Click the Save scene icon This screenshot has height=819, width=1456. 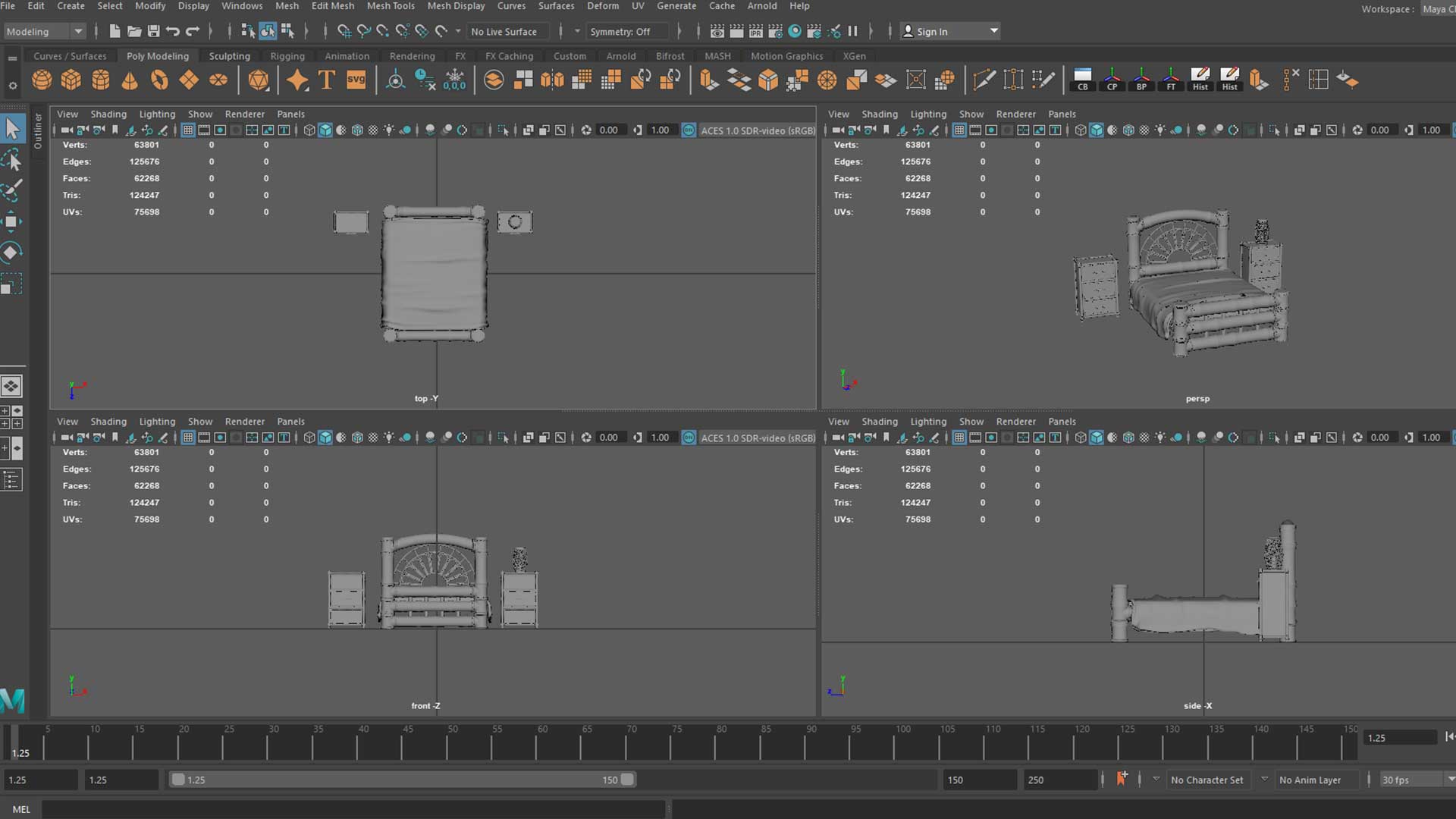click(x=154, y=31)
